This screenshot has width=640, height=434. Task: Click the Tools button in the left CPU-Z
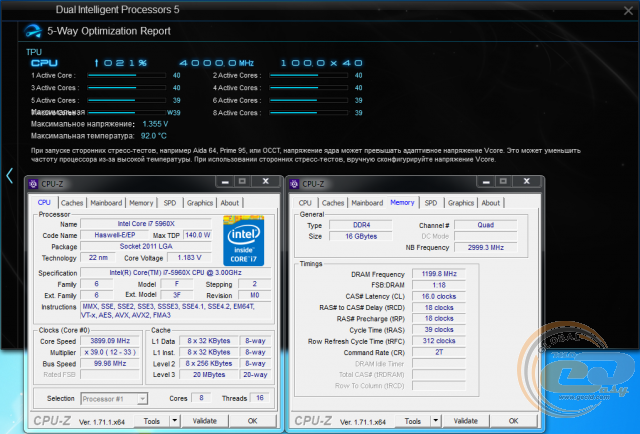click(x=151, y=421)
